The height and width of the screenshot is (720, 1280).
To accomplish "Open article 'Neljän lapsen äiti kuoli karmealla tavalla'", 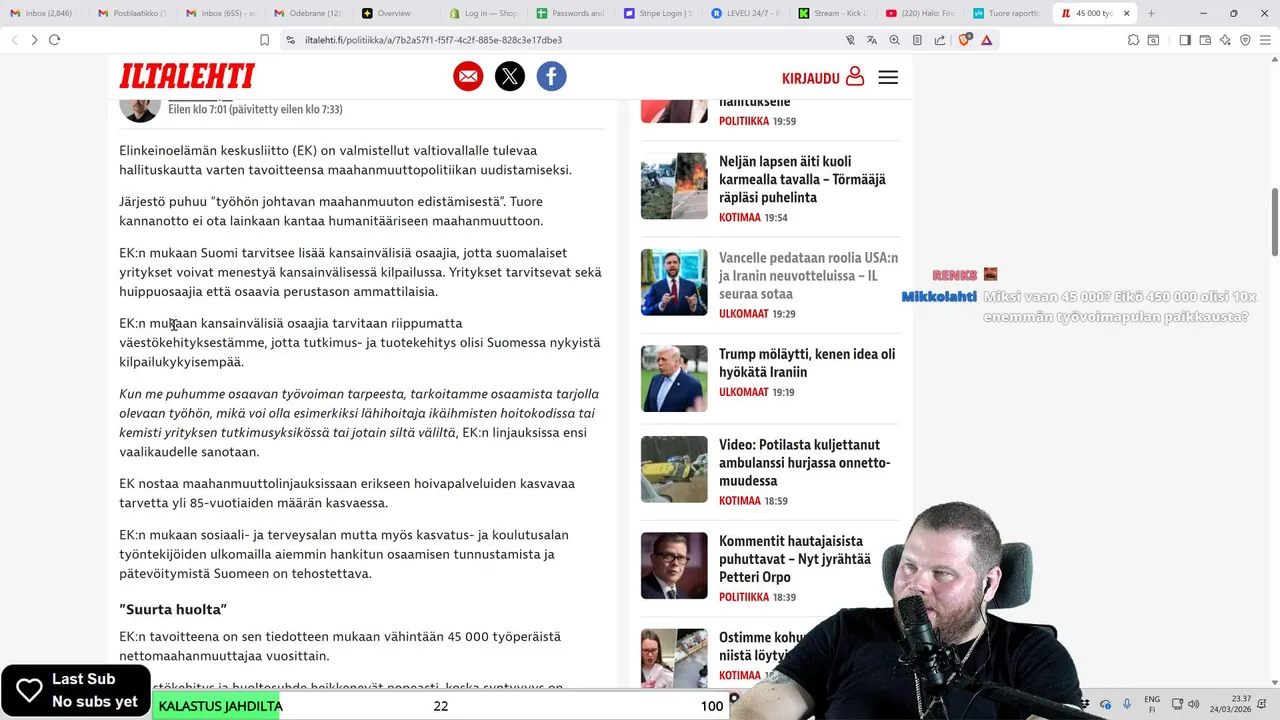I will point(802,179).
